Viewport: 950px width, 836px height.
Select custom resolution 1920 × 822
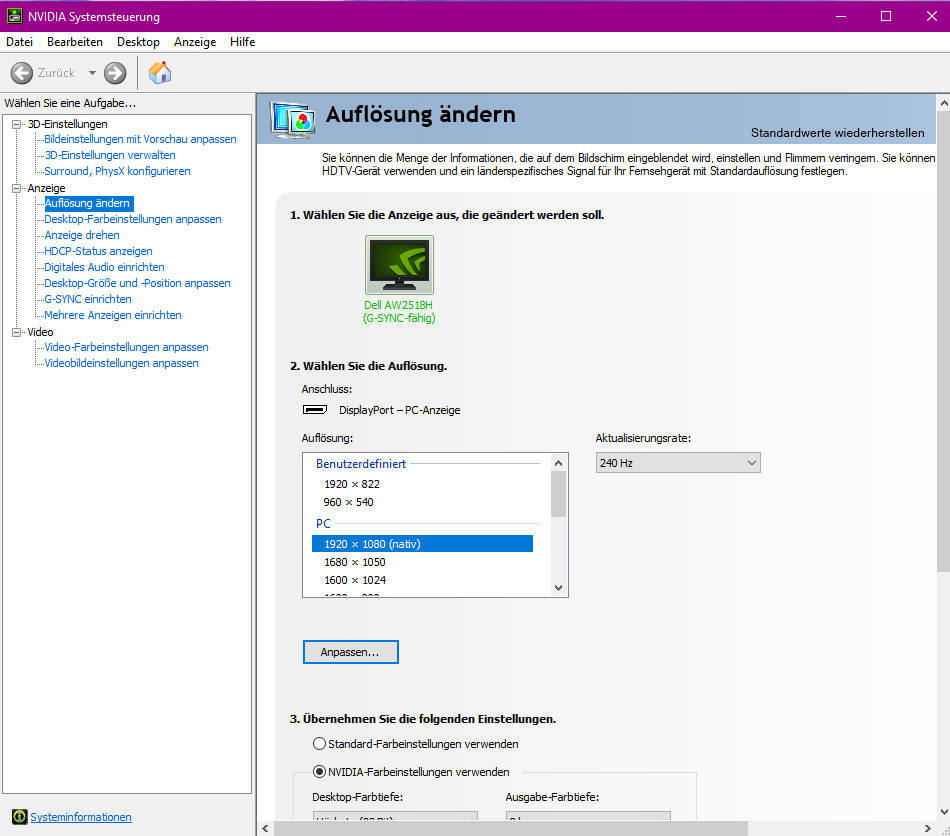[x=352, y=484]
